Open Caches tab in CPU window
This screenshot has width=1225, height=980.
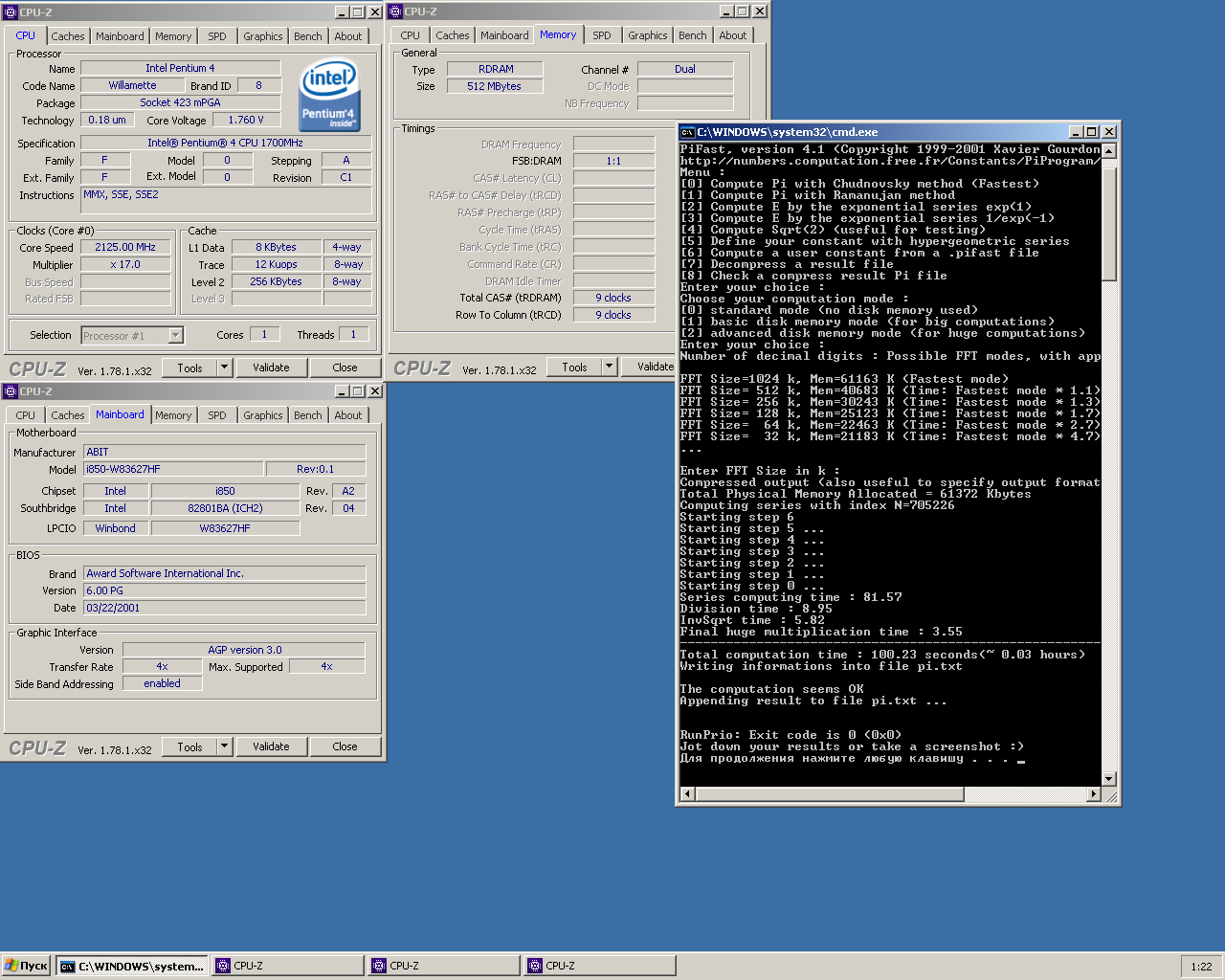pos(68,36)
